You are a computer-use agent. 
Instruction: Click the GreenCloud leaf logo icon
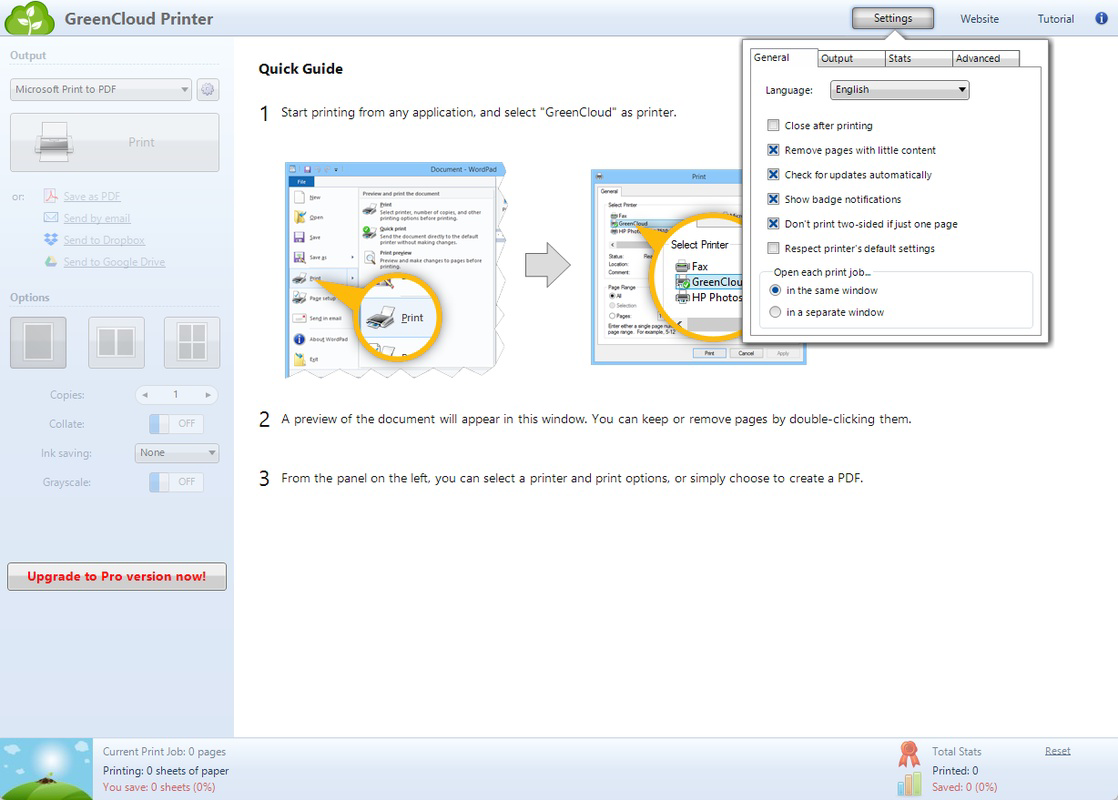point(29,19)
